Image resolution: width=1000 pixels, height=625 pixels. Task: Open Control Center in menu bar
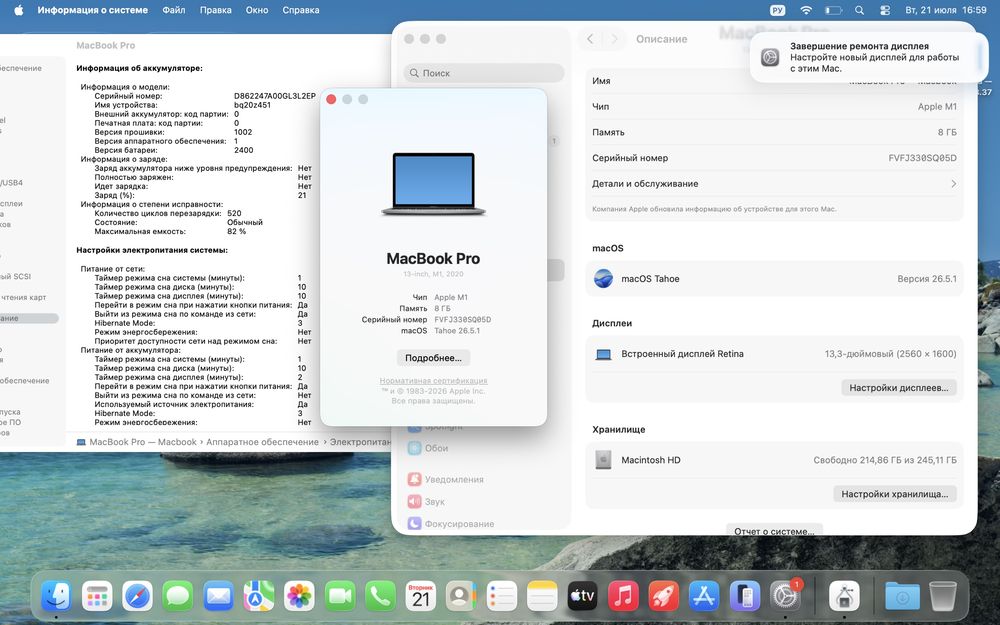pos(885,10)
